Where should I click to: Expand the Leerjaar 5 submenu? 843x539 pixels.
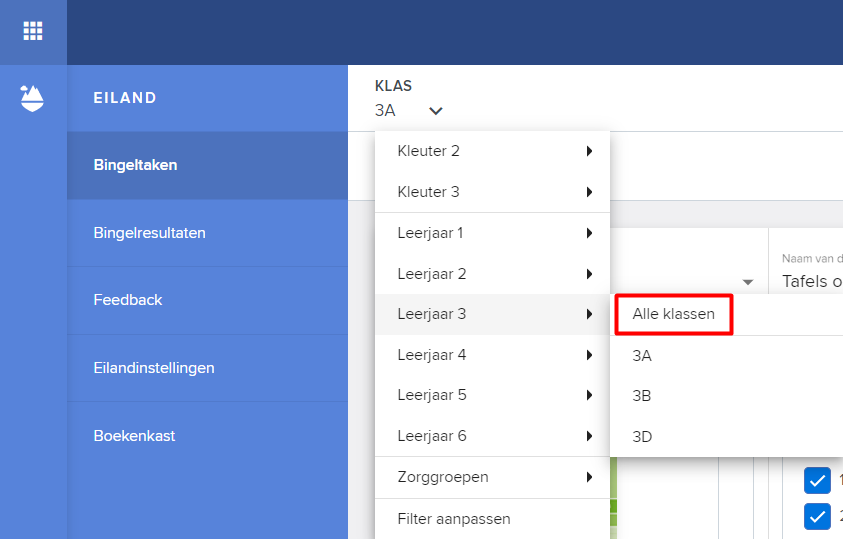(492, 395)
